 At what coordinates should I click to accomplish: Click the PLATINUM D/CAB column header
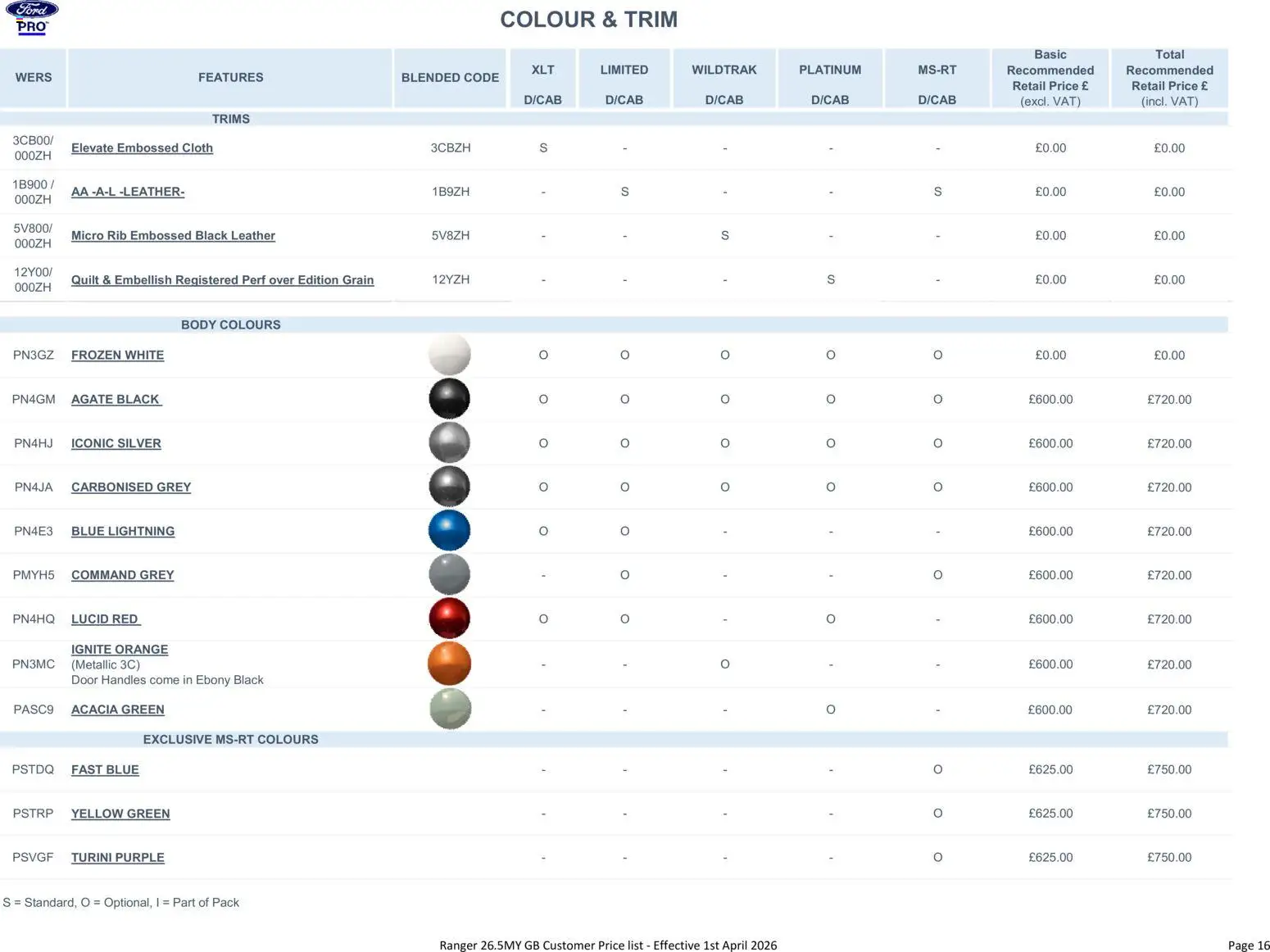[x=830, y=78]
